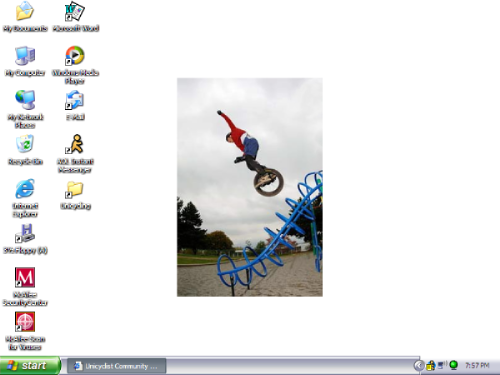The image size is (500, 375).
Task: Expand hidden system tray icons
Action: coord(419,366)
